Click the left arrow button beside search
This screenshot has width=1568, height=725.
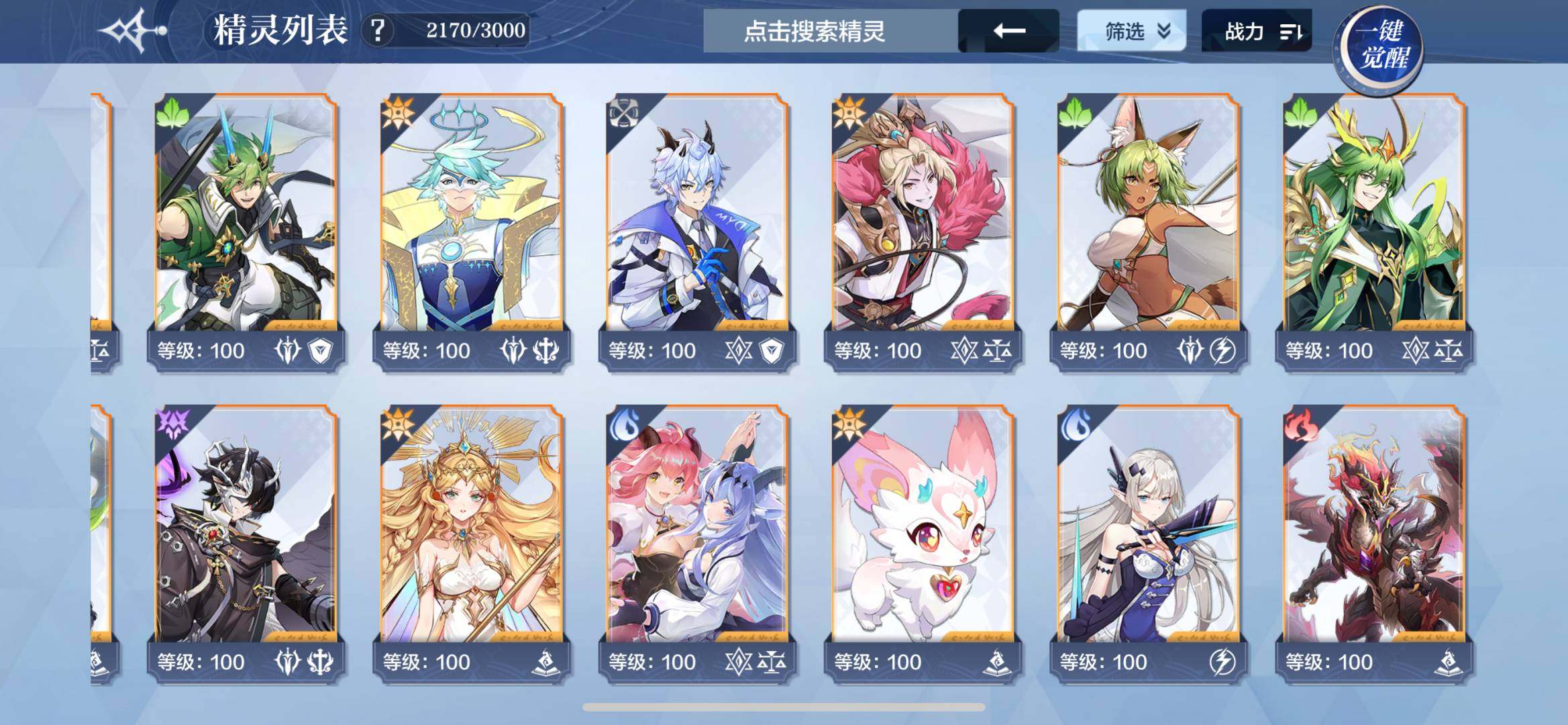click(x=1008, y=31)
